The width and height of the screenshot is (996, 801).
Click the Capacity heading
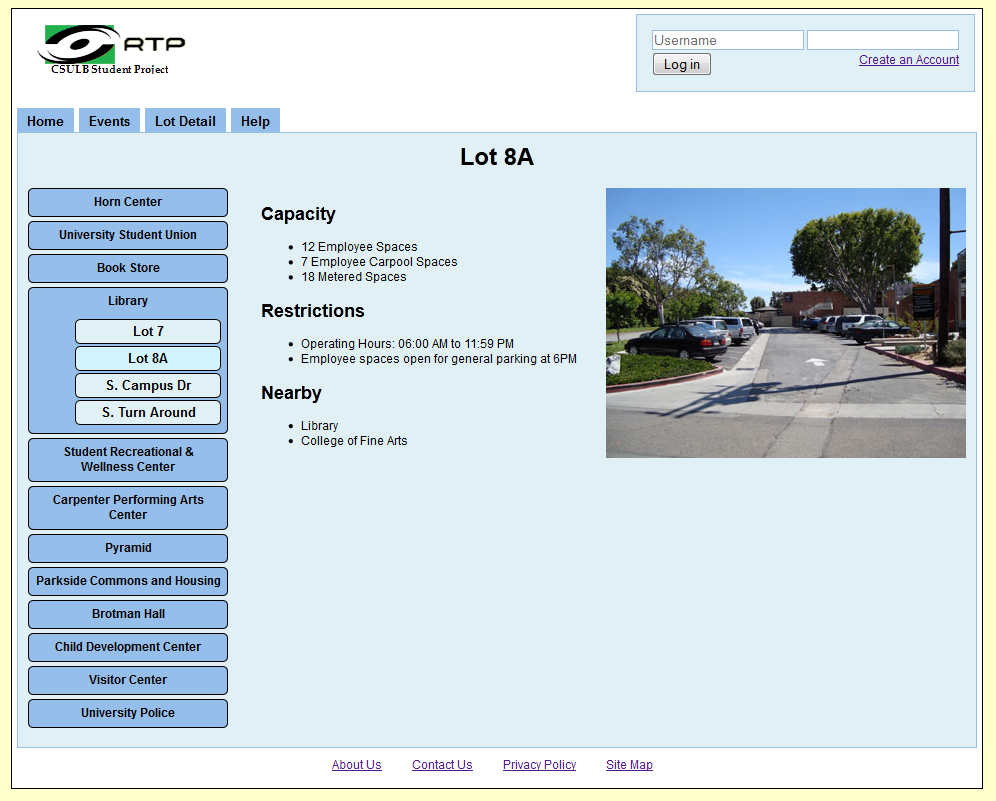(x=298, y=215)
